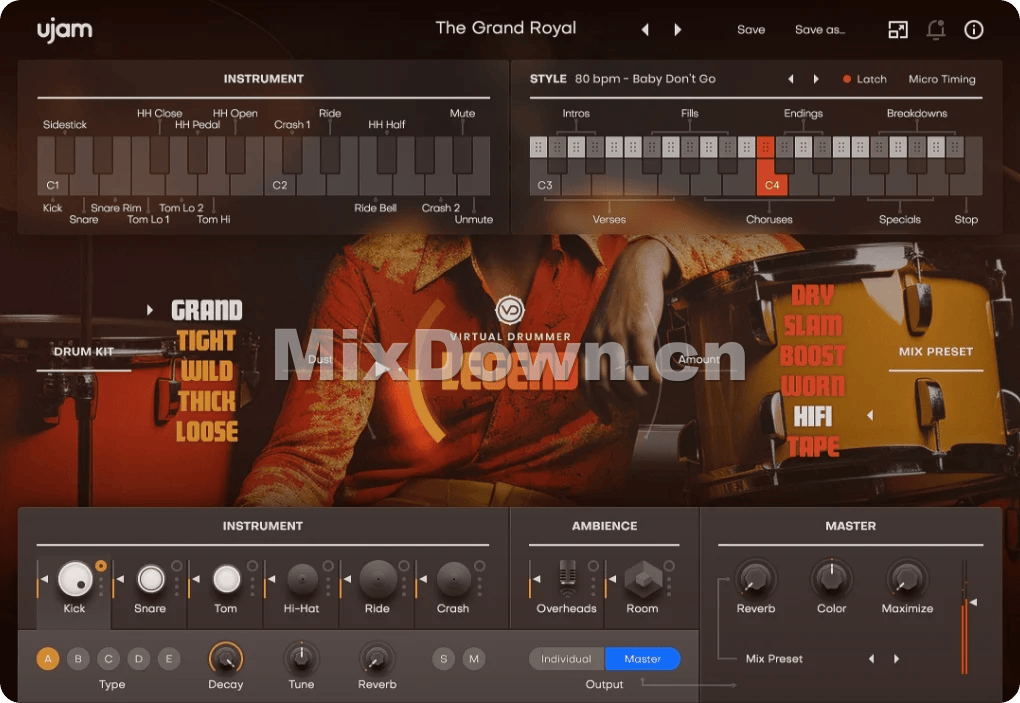
Task: Click the Virtual Drummer logo emblem
Action: click(x=510, y=310)
